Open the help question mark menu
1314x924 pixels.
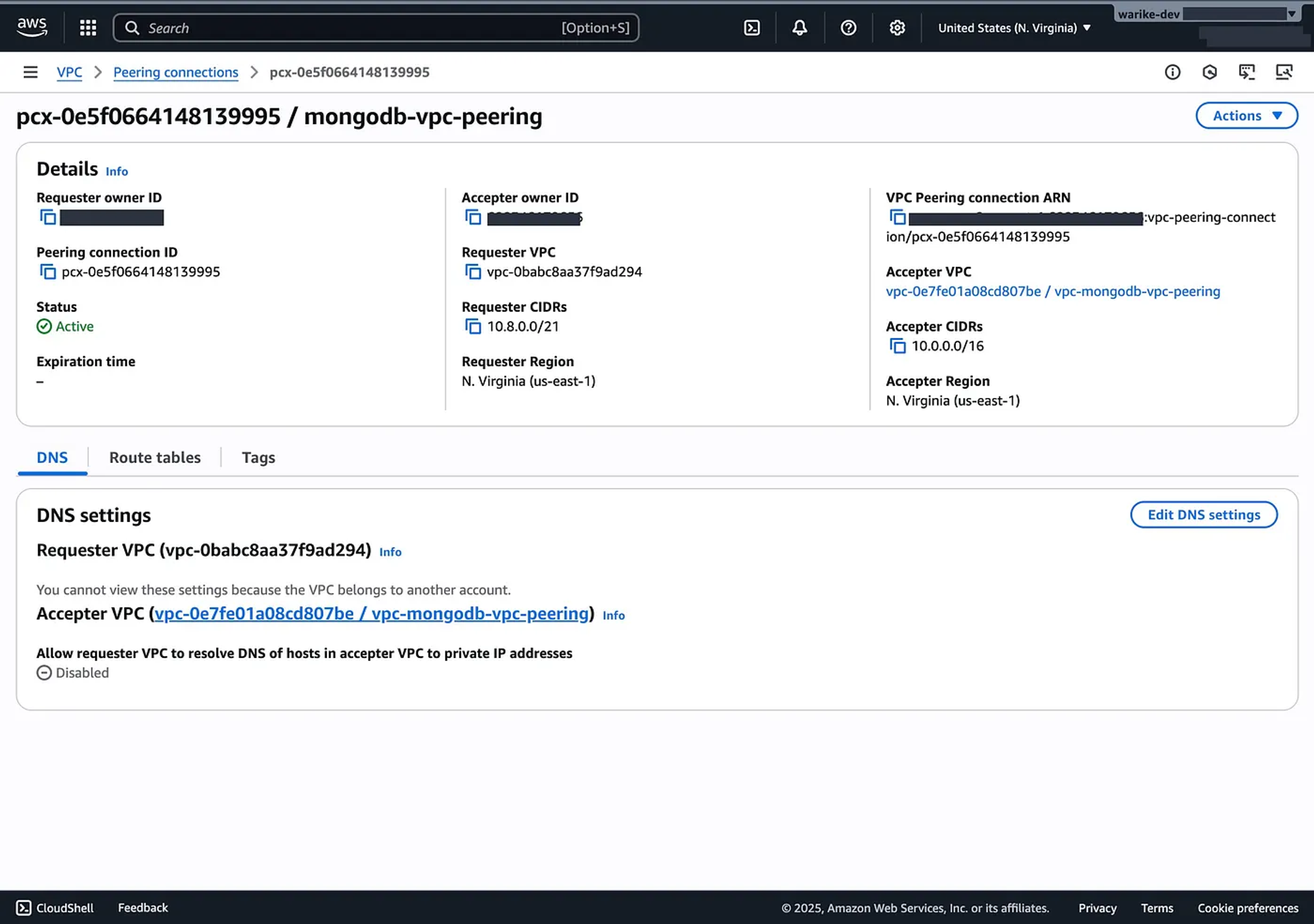click(x=848, y=28)
